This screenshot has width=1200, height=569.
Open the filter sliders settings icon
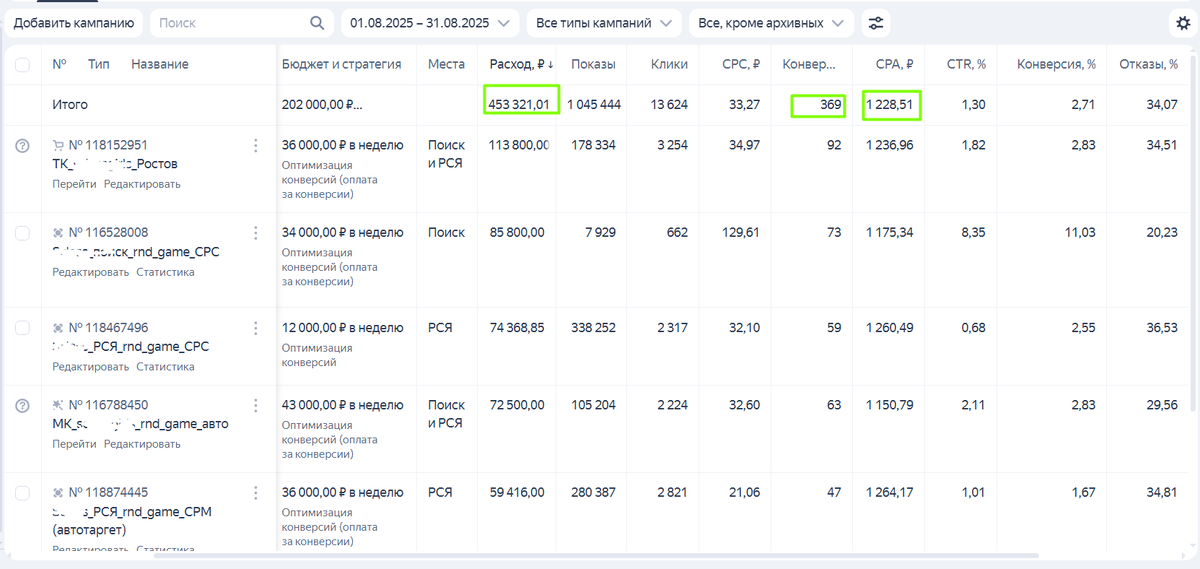coord(875,23)
